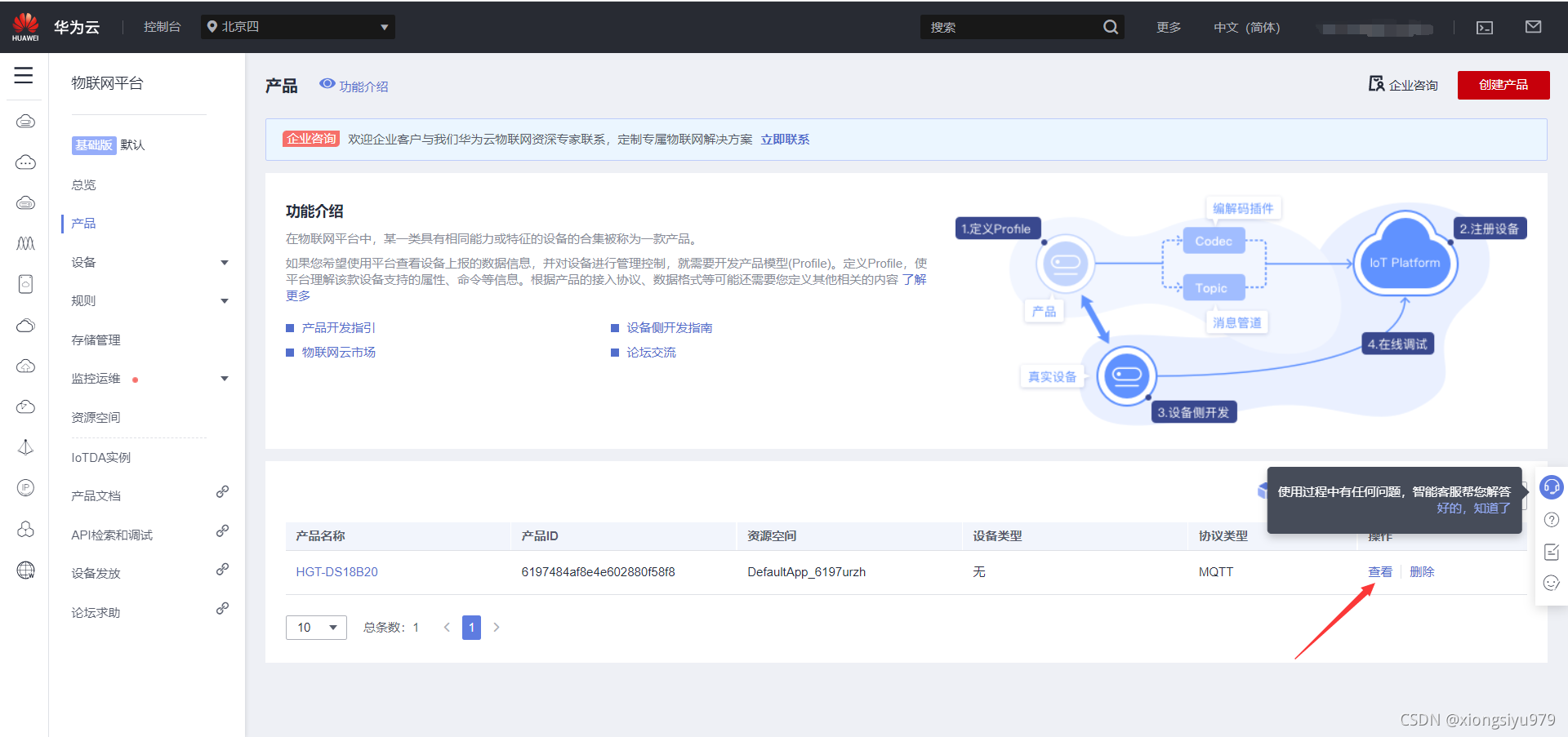Click the Huawei Cloud logo

click(x=25, y=27)
